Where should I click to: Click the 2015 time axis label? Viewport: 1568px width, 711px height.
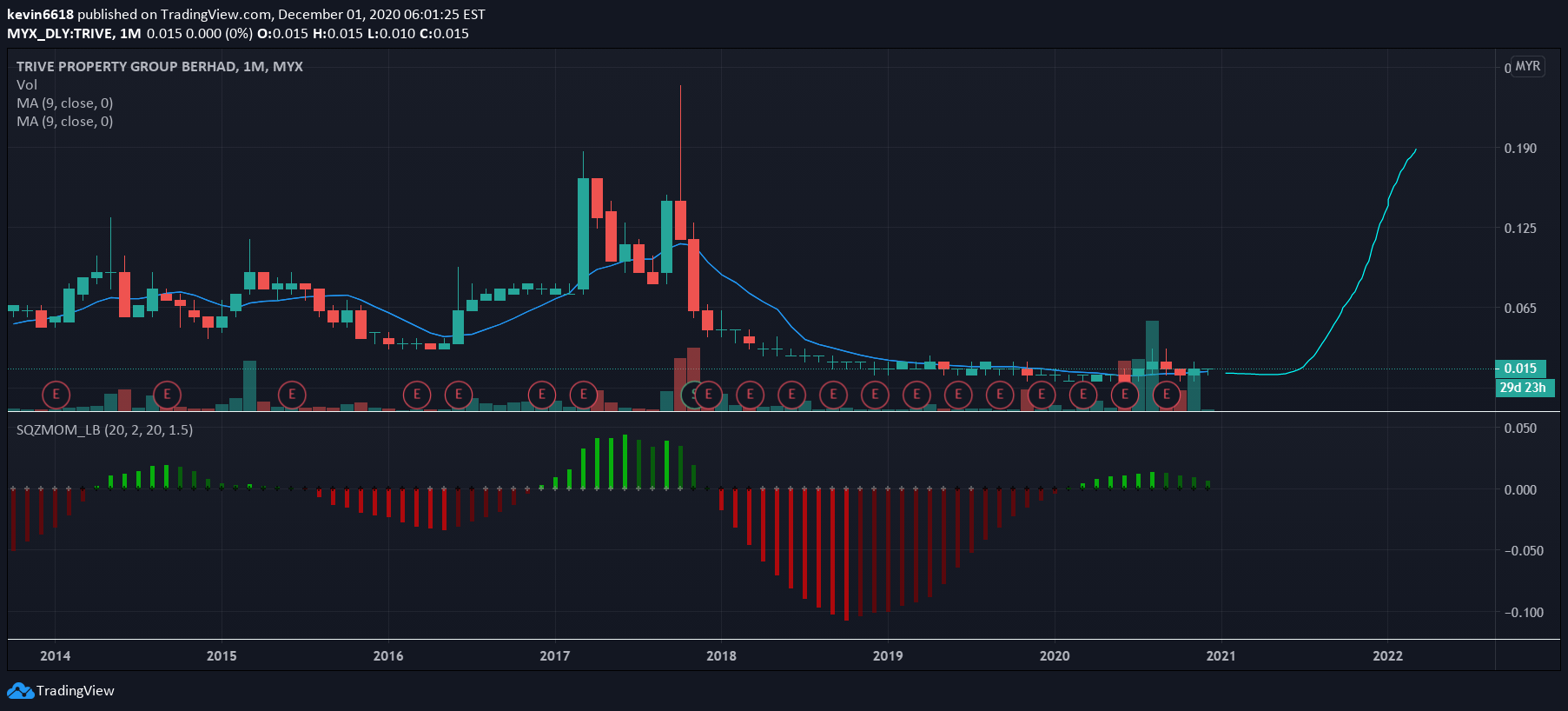click(222, 656)
